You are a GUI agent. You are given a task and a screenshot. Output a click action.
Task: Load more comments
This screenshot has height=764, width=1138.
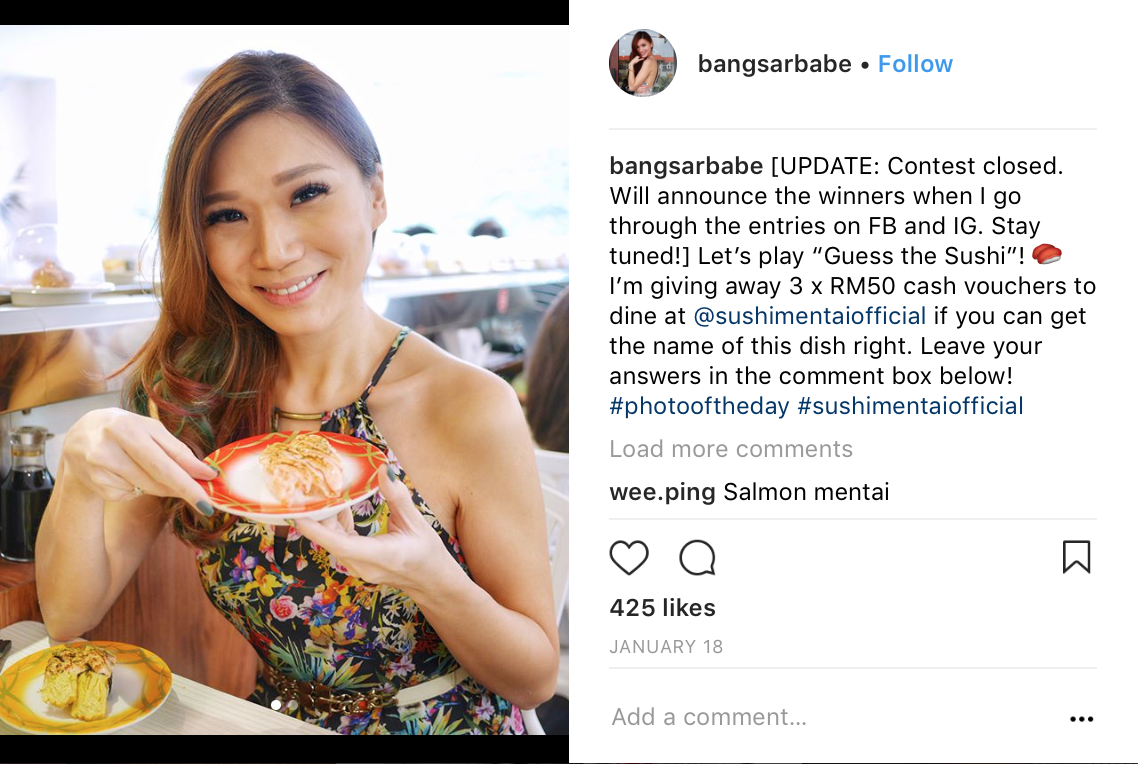[731, 448]
